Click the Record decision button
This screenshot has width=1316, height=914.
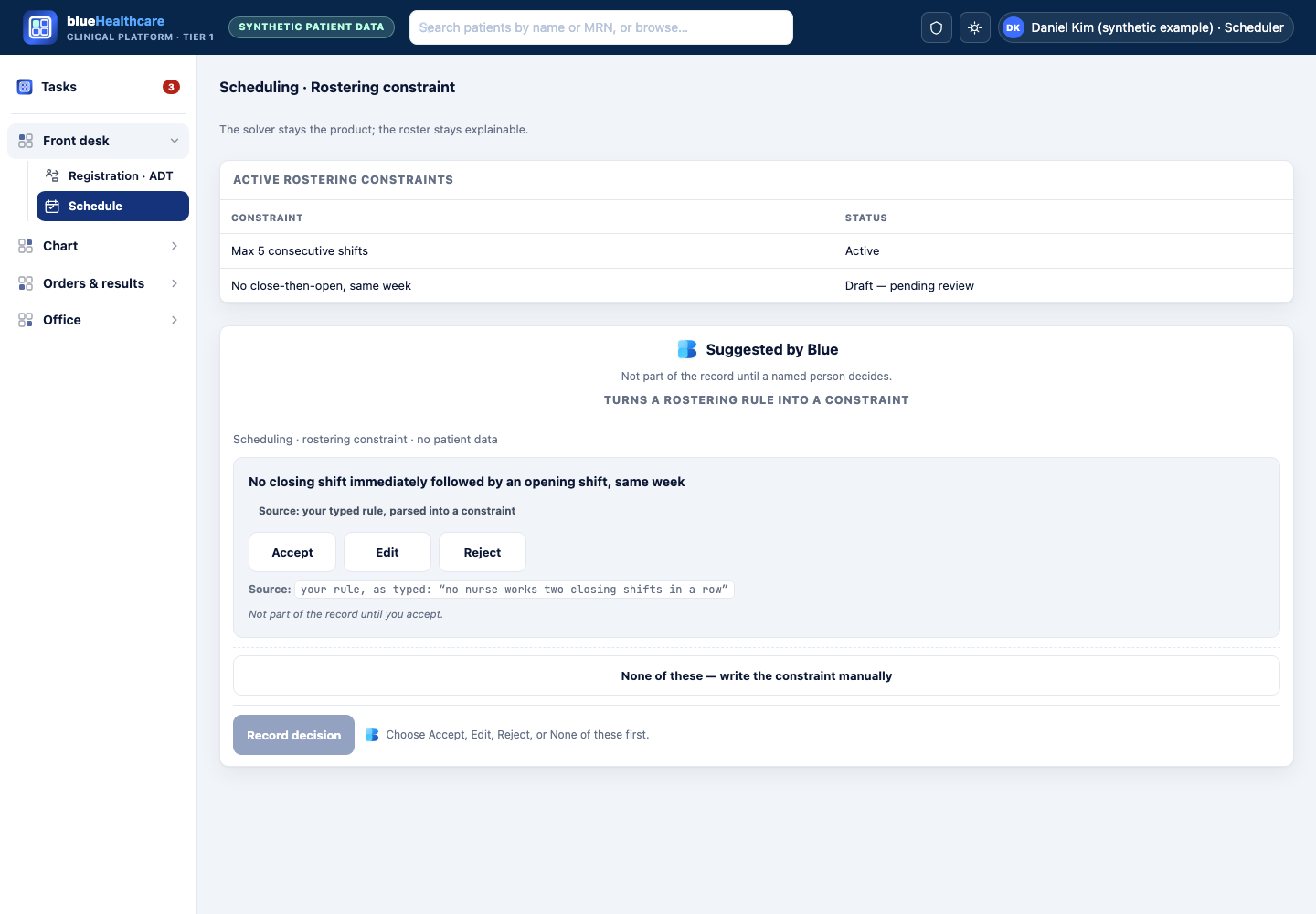coord(293,735)
